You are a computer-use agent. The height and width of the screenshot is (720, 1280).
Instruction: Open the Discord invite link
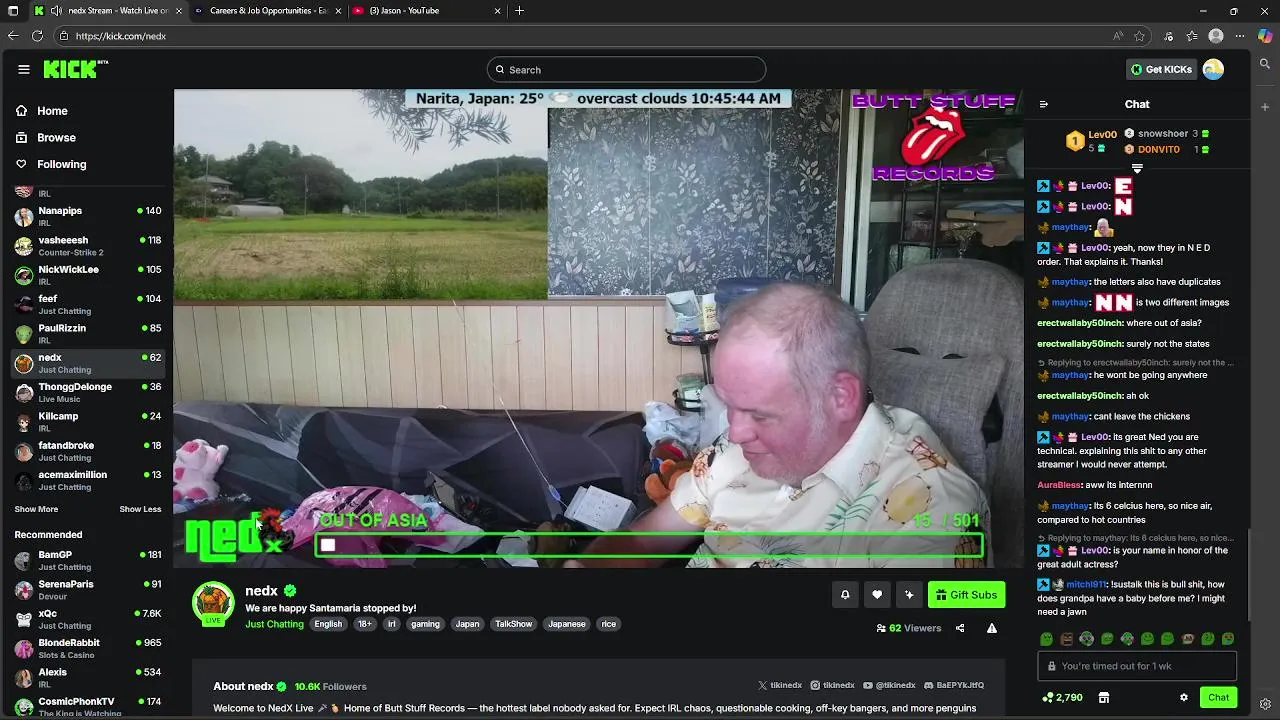pyautogui.click(x=953, y=686)
